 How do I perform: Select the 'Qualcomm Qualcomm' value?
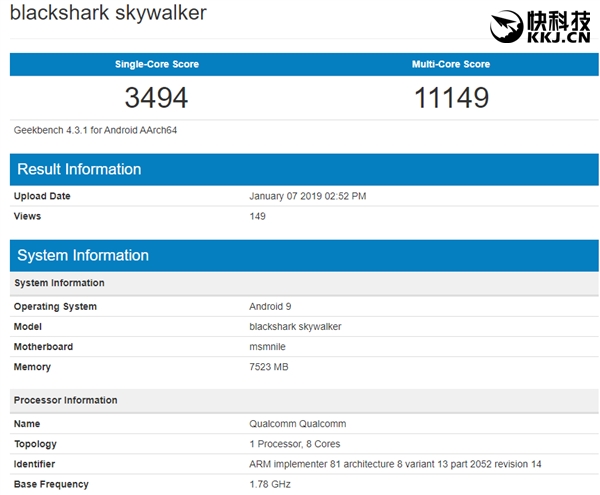298,424
